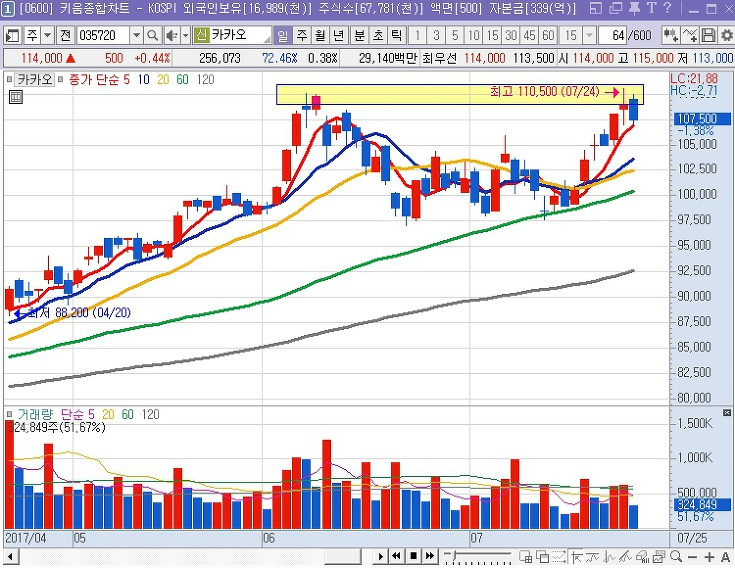
Task: Click the chart compare icon next to 64/600
Action: pos(670,35)
